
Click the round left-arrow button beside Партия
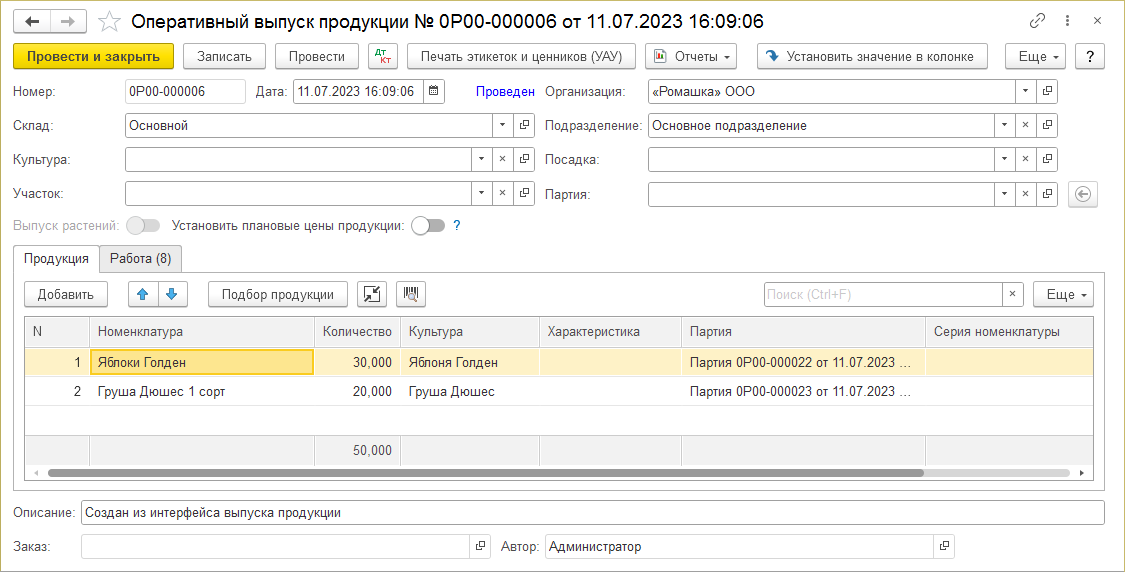[1083, 194]
